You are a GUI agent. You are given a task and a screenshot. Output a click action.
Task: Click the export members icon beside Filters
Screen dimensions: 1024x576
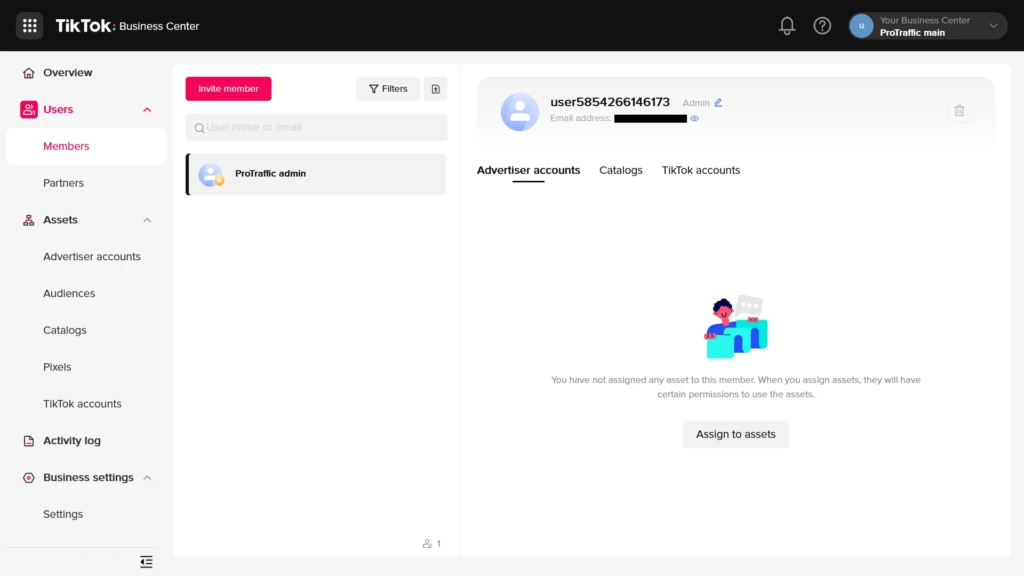[x=436, y=89]
